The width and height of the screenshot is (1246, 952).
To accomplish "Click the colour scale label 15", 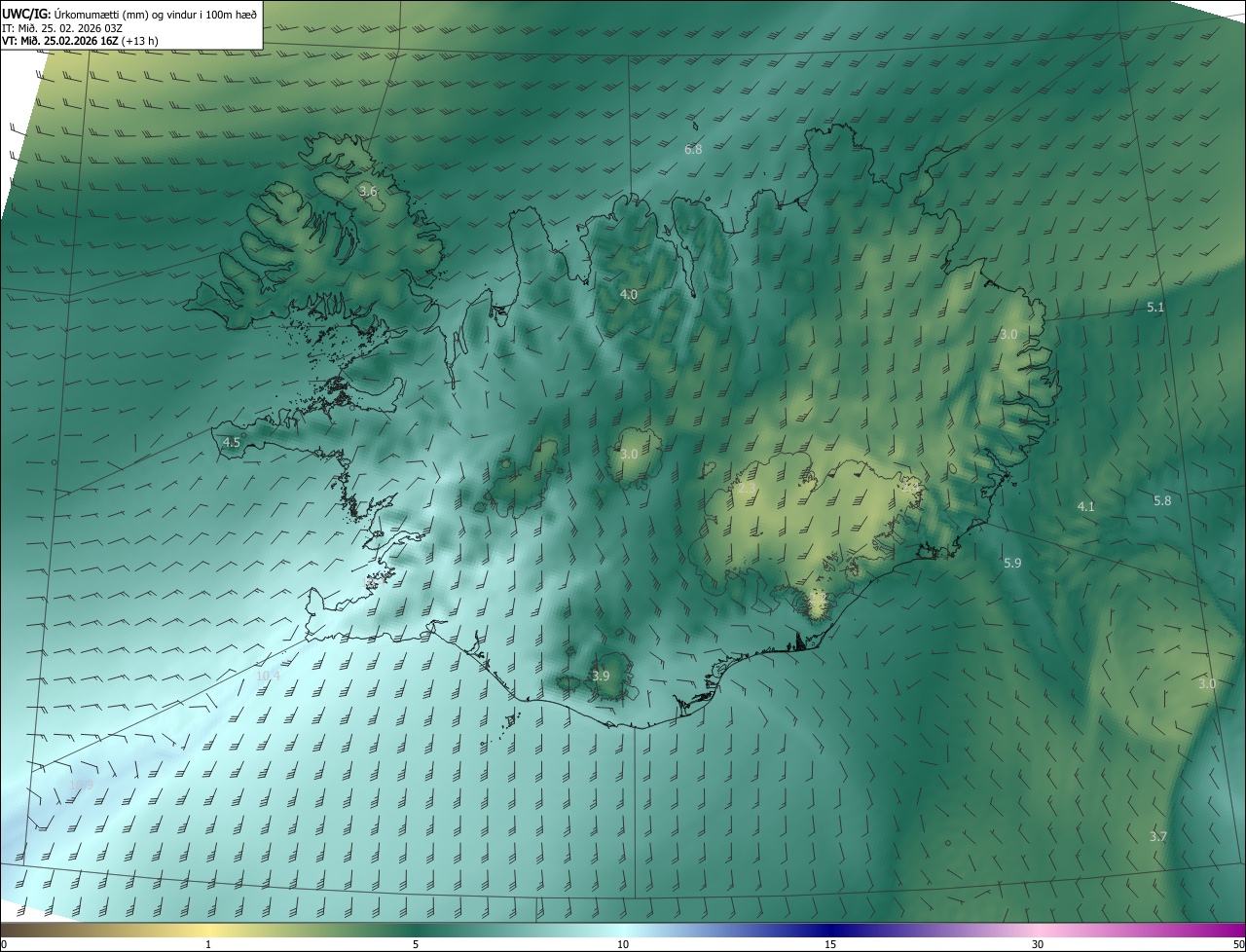I will pyautogui.click(x=830, y=944).
